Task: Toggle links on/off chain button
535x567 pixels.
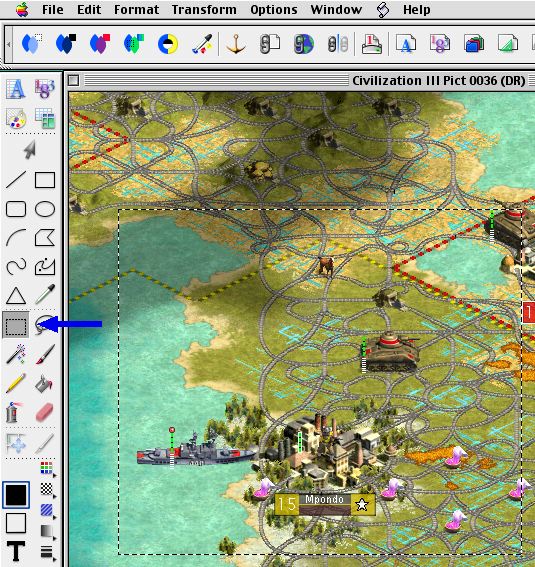Action: tap(338, 44)
